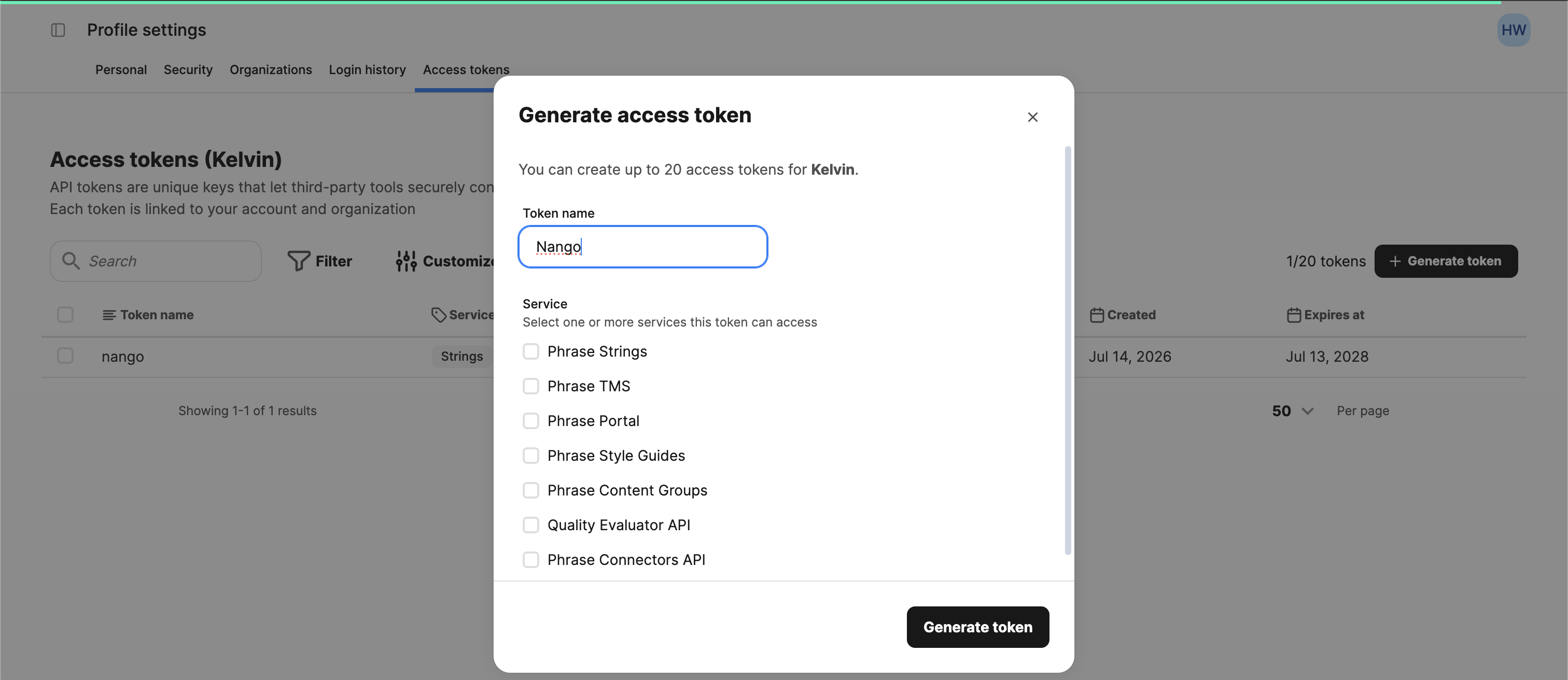Select all tokens via header checkbox
Viewport: 1568px width, 680px height.
pyautogui.click(x=65, y=315)
